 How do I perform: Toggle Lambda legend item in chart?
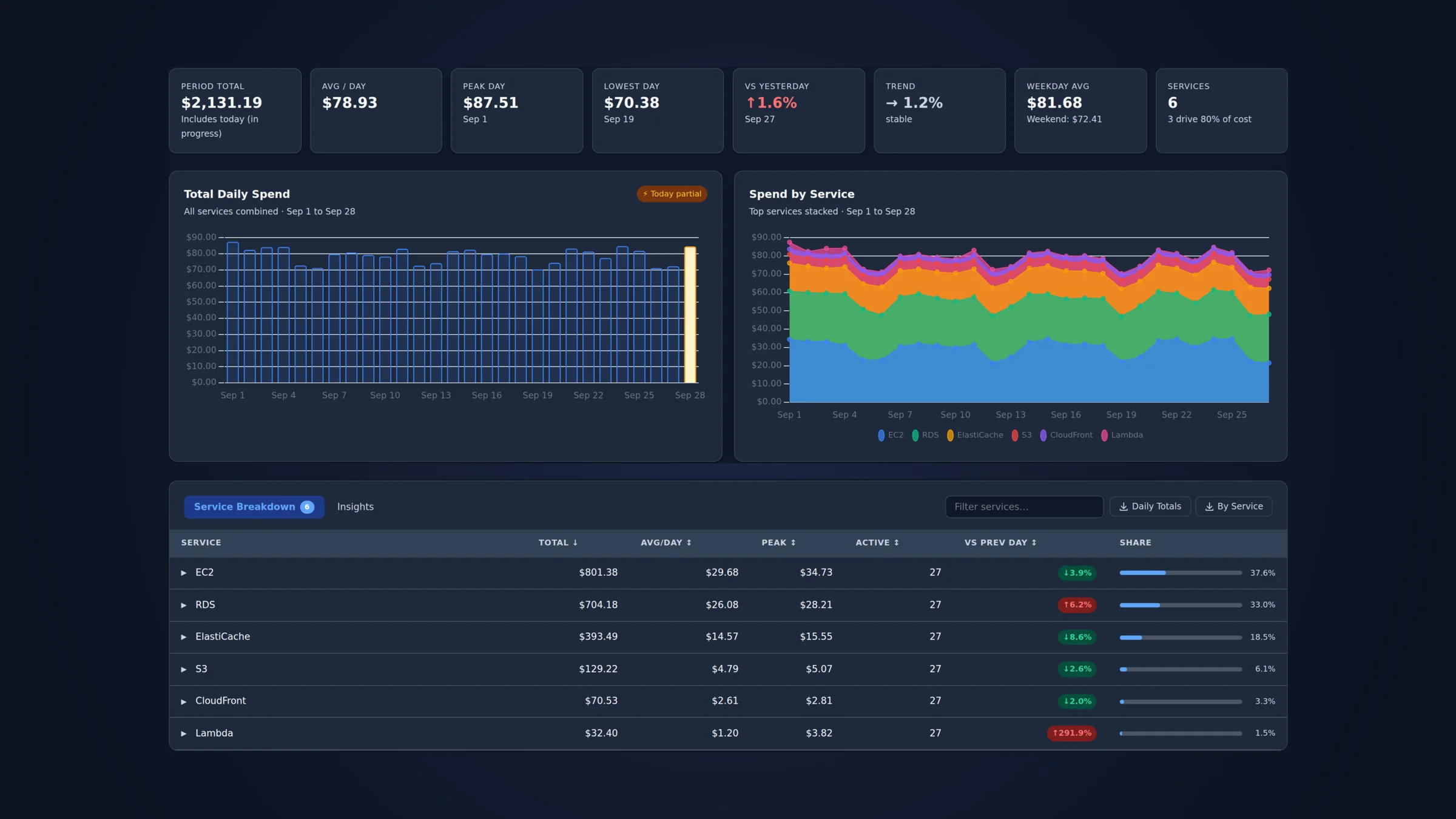click(1122, 435)
